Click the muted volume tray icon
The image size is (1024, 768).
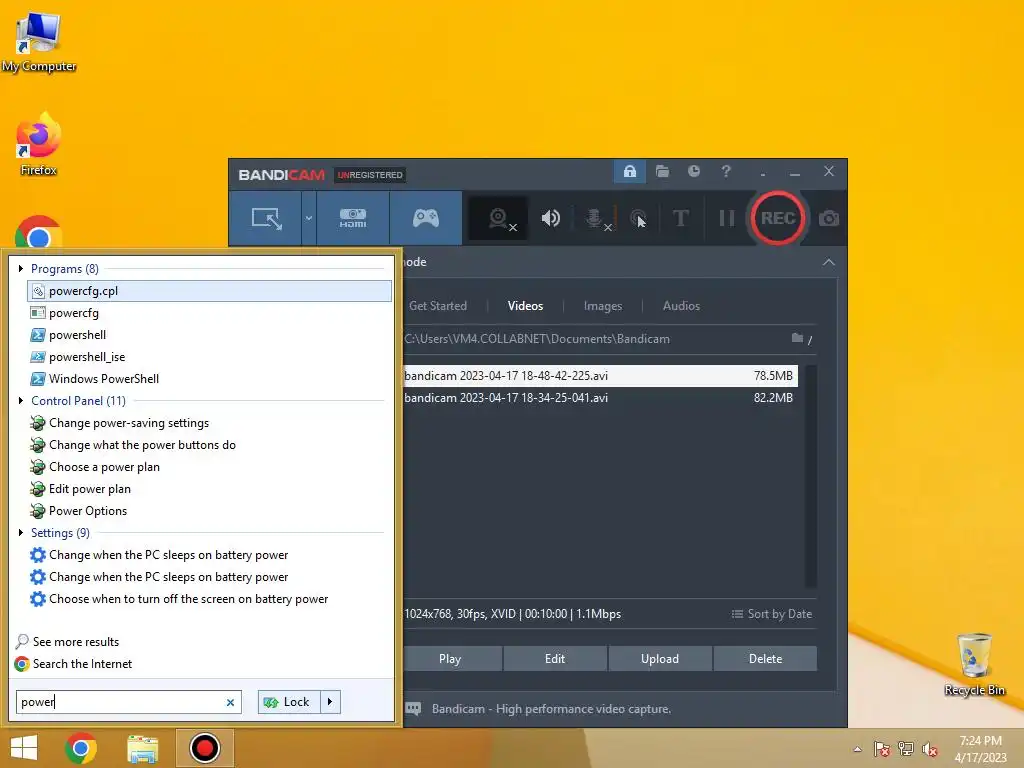930,749
